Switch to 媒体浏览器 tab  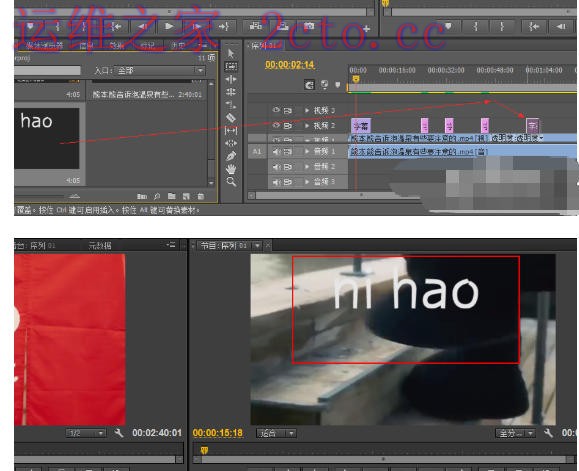coord(45,46)
